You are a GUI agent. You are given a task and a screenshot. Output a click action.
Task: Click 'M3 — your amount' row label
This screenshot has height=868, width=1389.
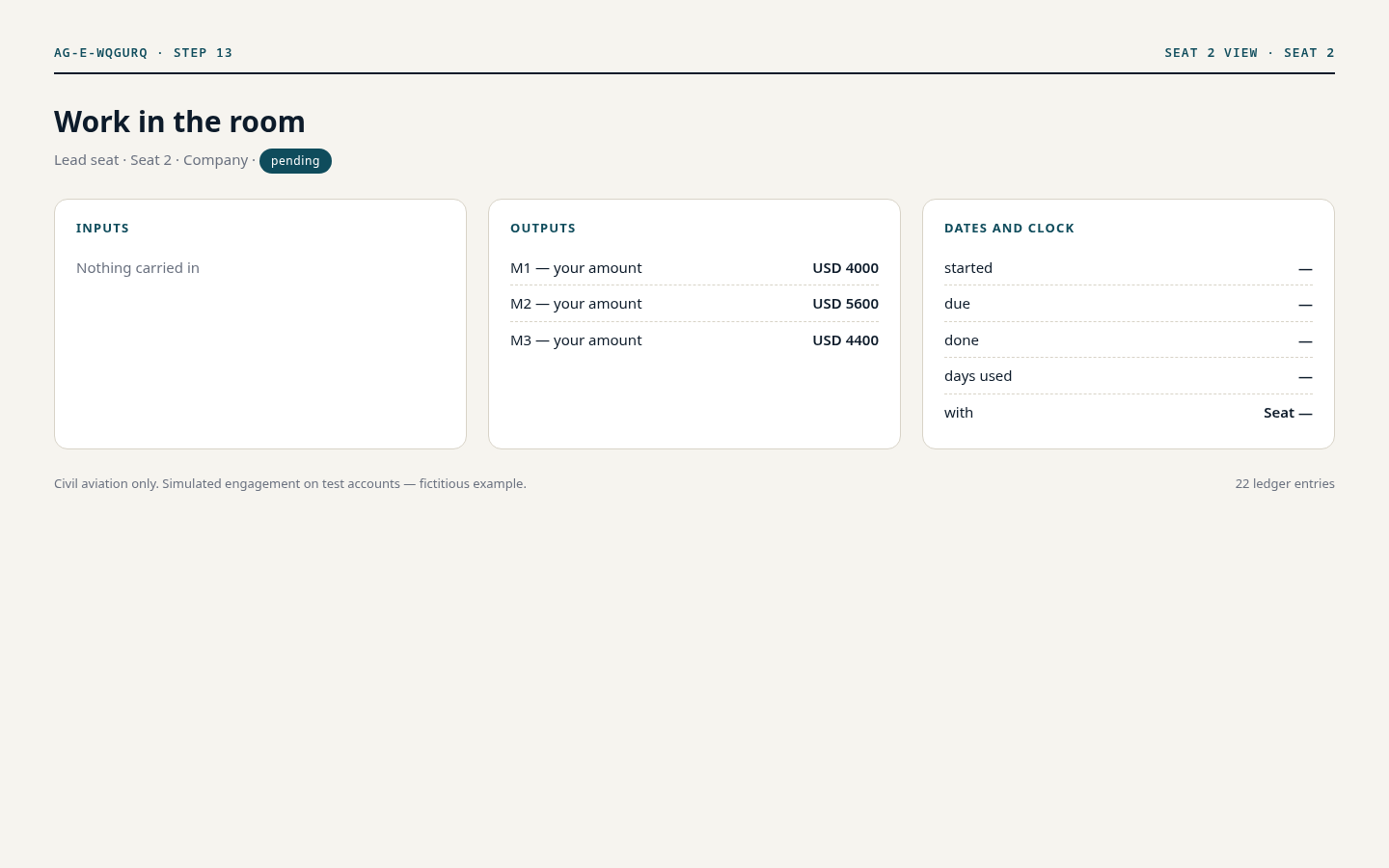(576, 340)
